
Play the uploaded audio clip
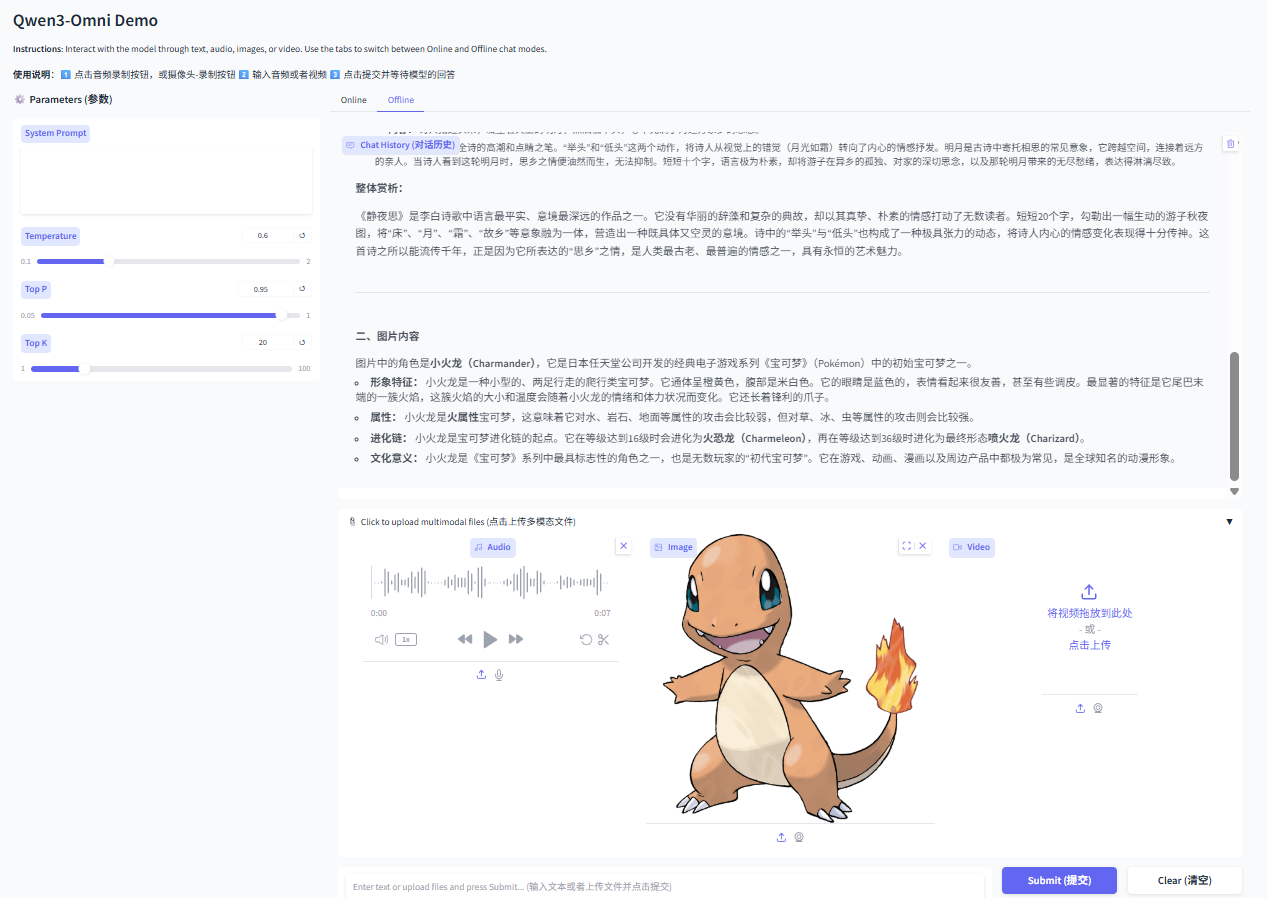coord(490,639)
